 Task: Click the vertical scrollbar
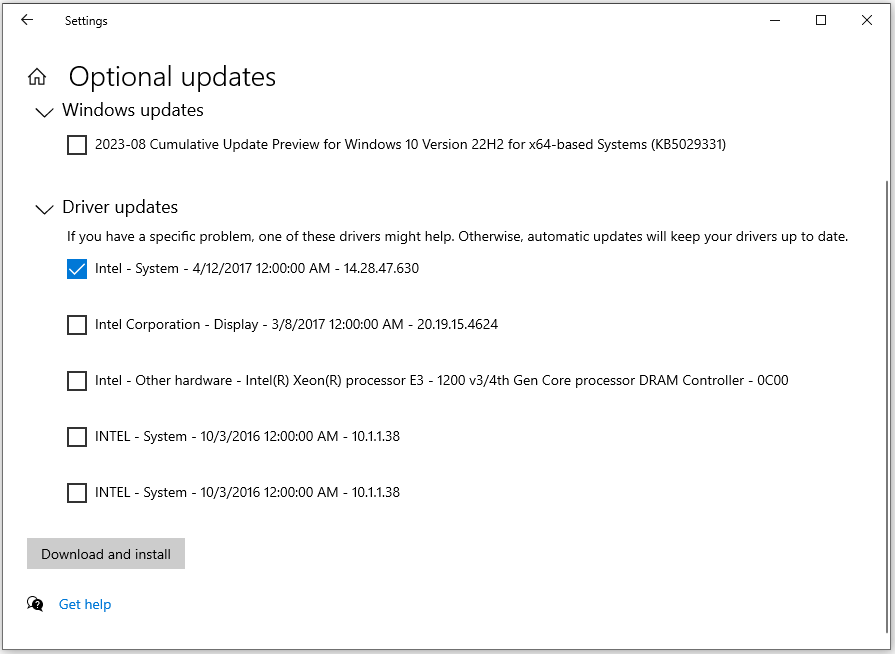click(x=886, y=409)
